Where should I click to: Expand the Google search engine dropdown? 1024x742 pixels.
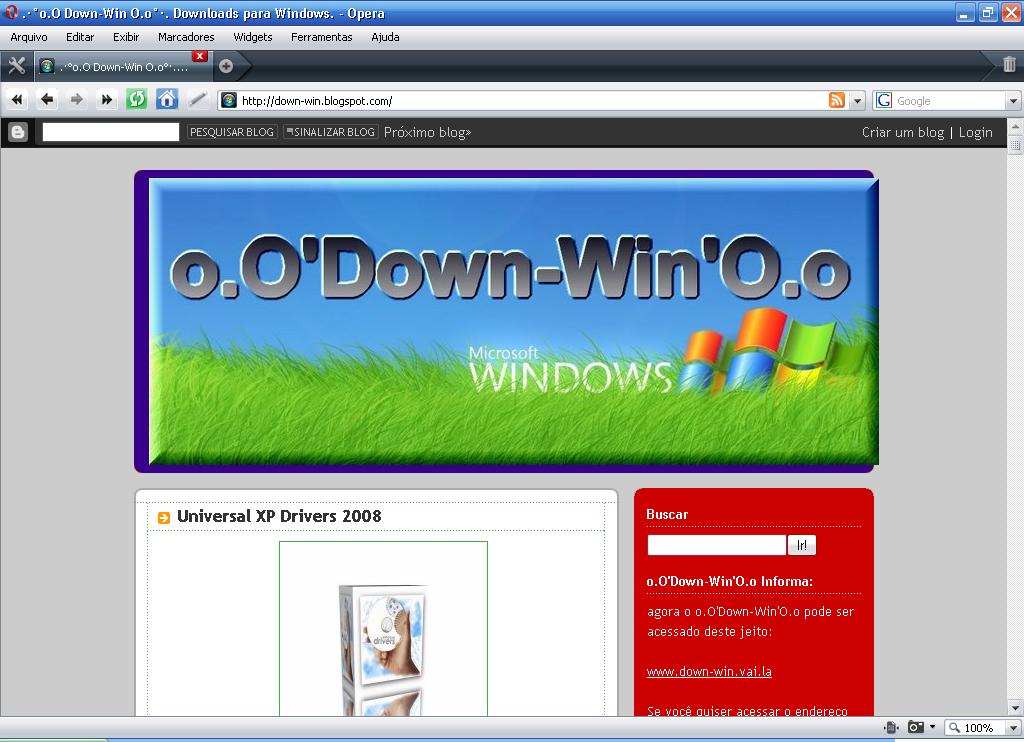coord(1013,101)
